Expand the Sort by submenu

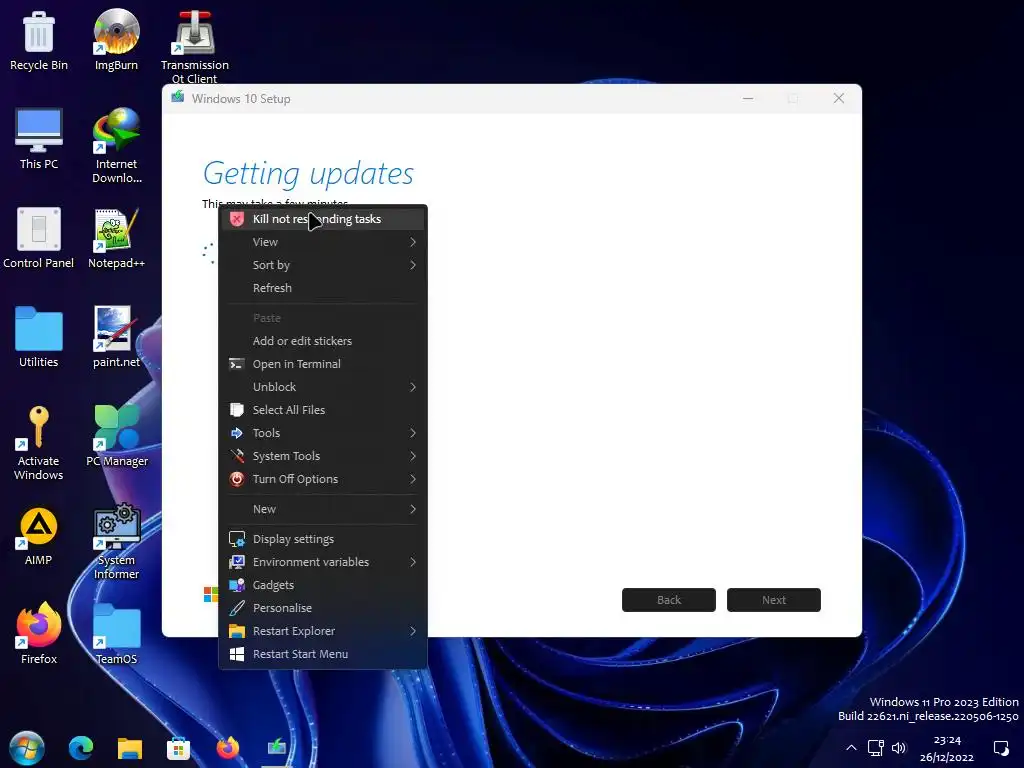click(323, 265)
